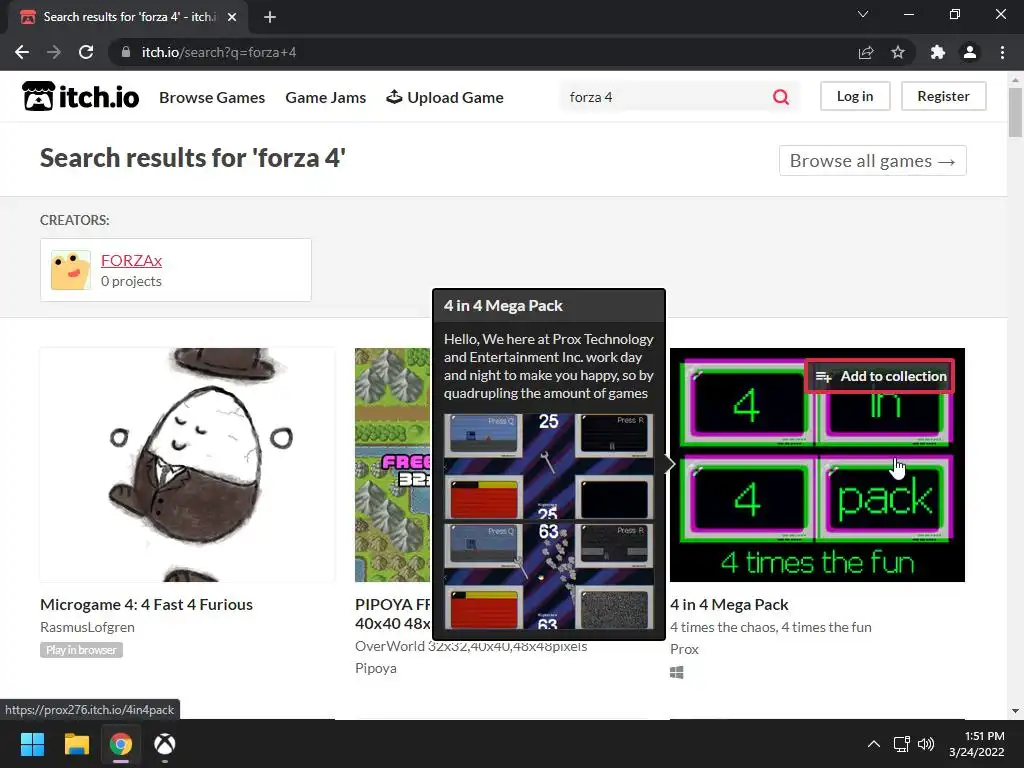Click the itch.io logo

(x=80, y=97)
